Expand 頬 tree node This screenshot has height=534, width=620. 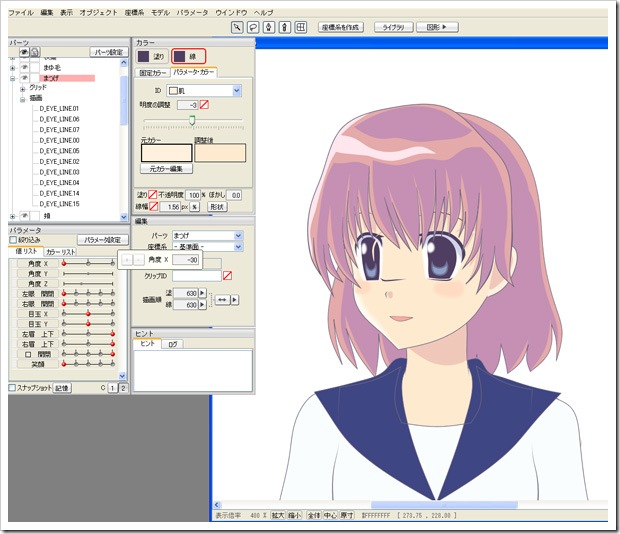(x=12, y=216)
